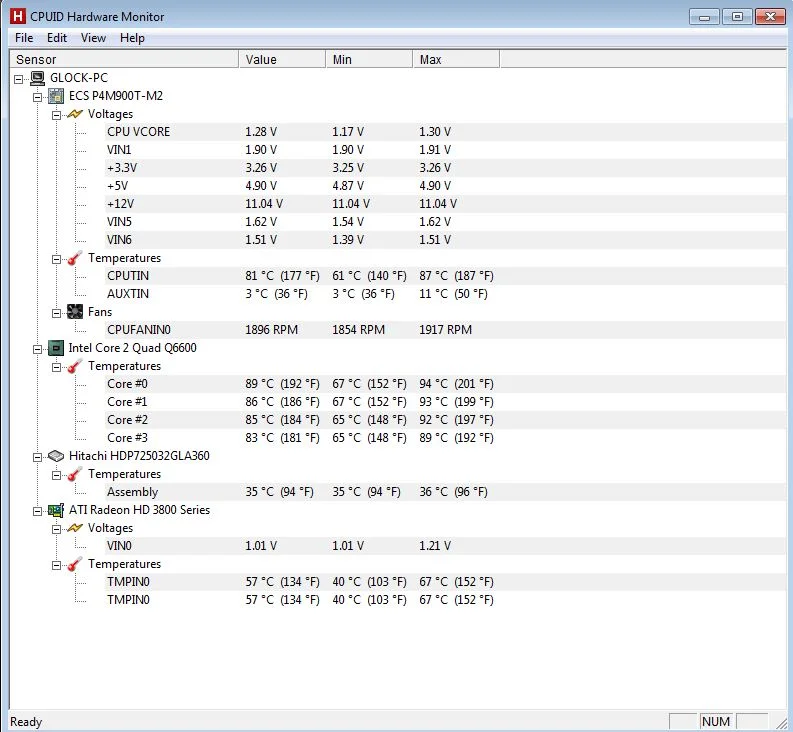
Task: Click the CPUID Hardware Monitor title icon
Action: click(18, 16)
